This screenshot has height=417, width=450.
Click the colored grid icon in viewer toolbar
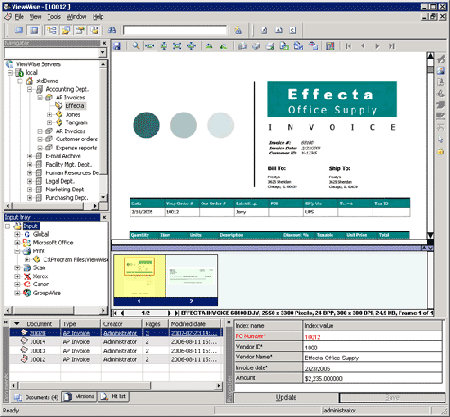pyautogui.click(x=330, y=46)
